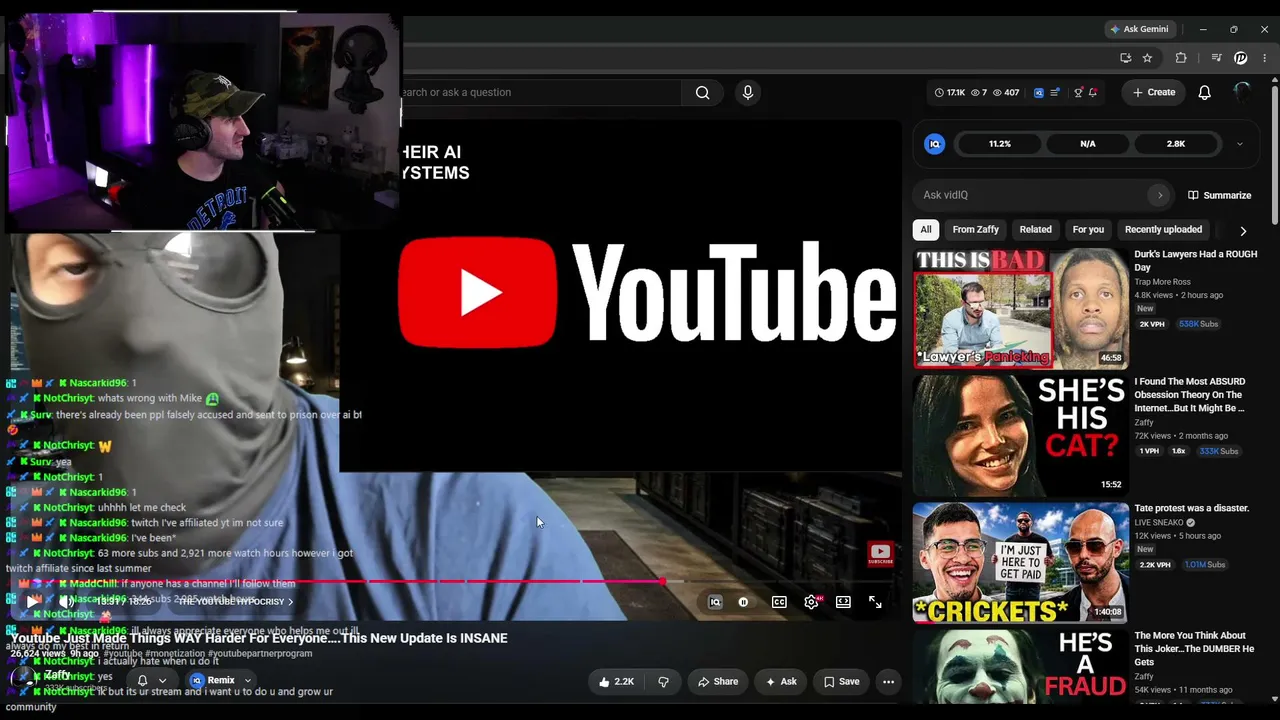Image resolution: width=1280 pixels, height=720 pixels.
Task: Show more filter chips with right arrow
Action: click(x=1243, y=230)
